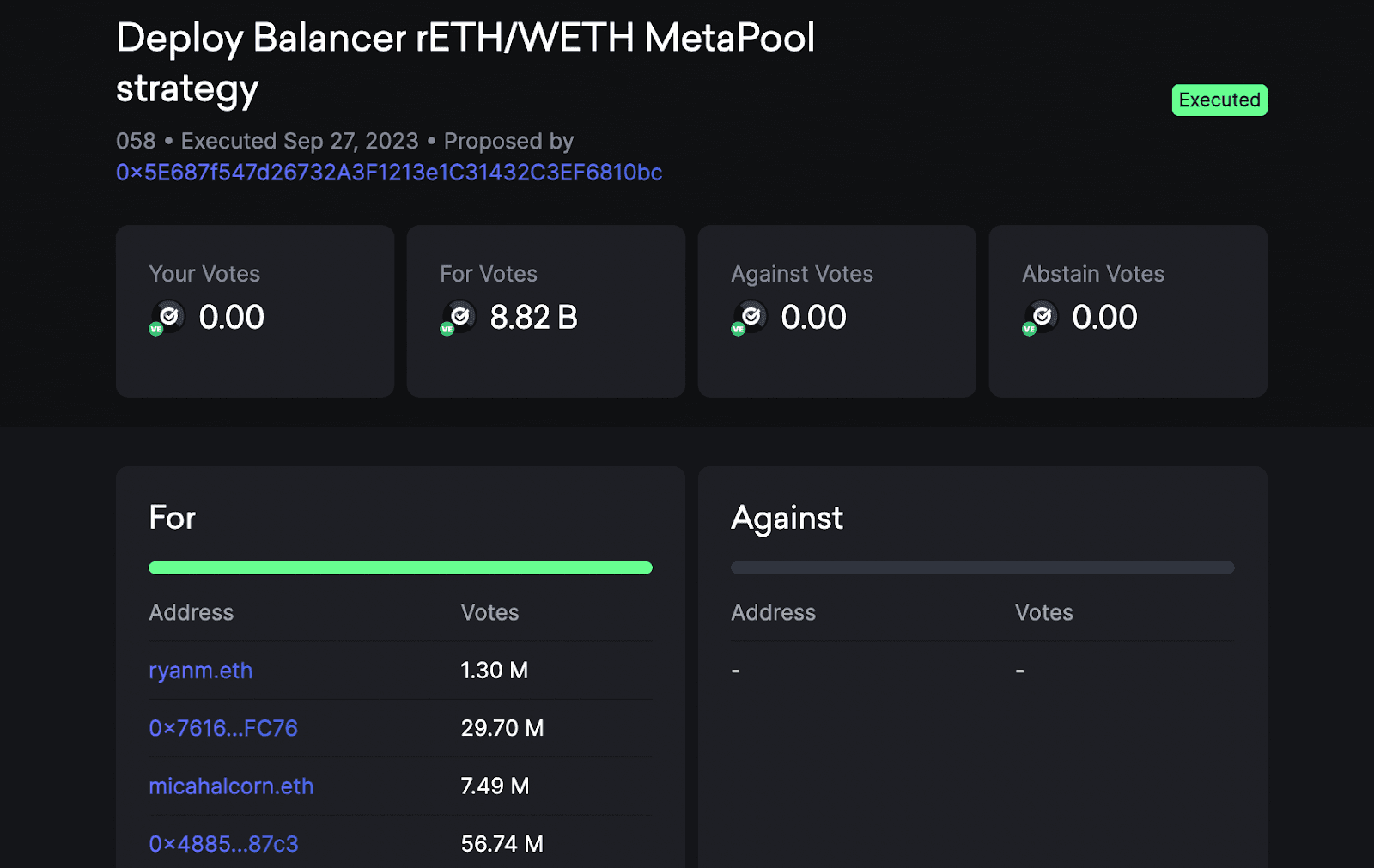Click the For panel heading

[172, 518]
